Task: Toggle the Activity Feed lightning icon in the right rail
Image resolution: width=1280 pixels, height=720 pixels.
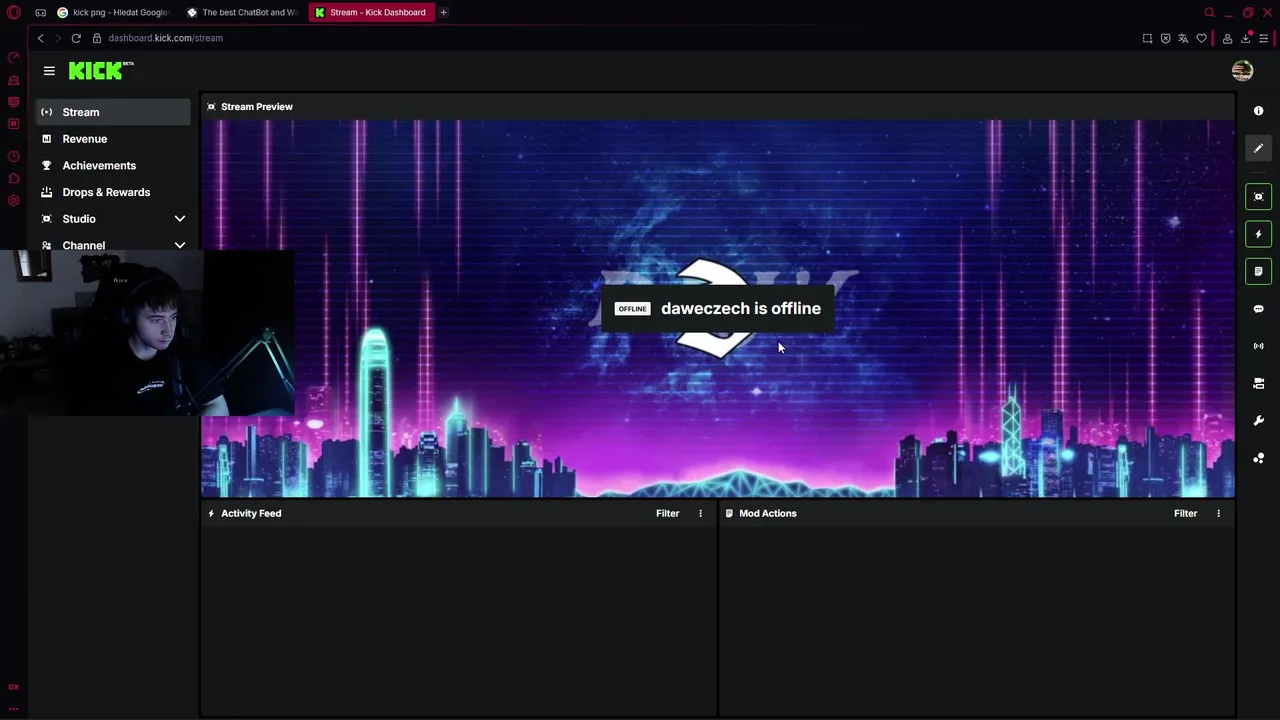Action: click(x=1258, y=234)
